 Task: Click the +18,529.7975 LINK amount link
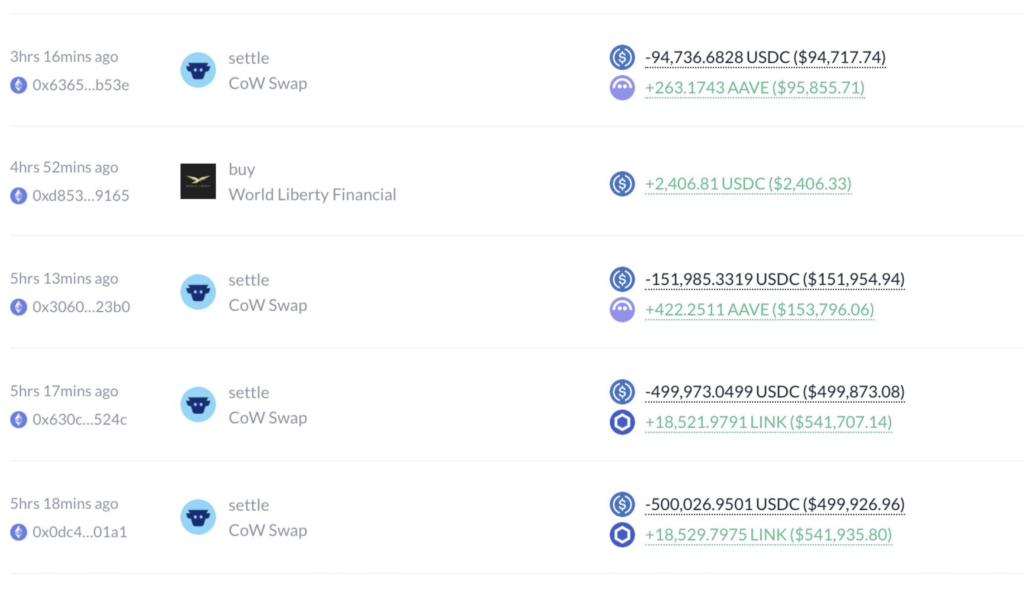coord(768,535)
